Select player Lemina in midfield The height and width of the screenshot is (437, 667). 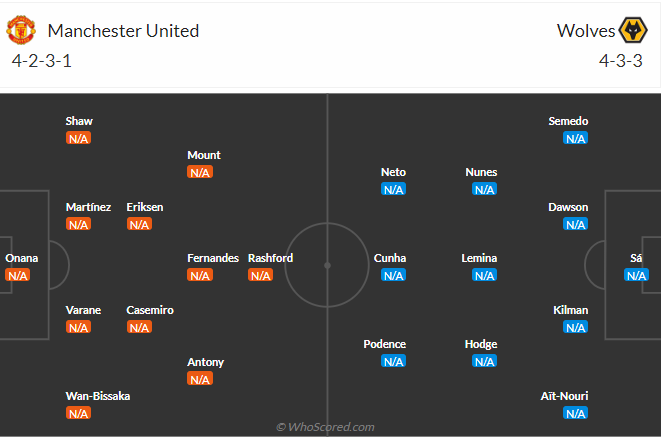pos(479,258)
